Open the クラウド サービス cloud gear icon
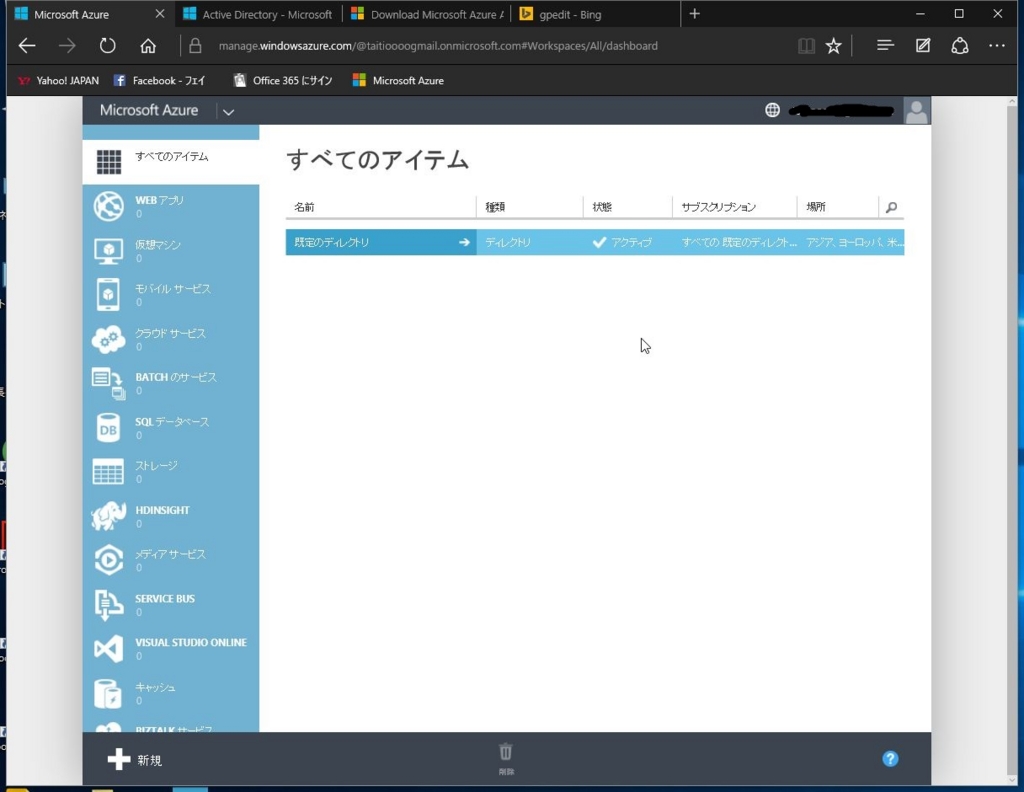 108,339
